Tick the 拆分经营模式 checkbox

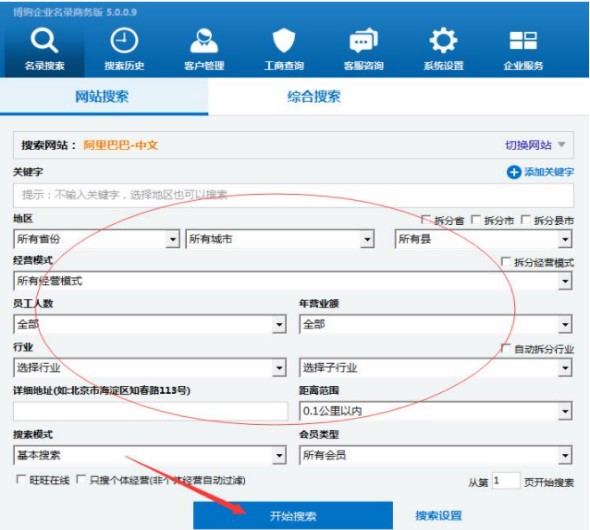pos(506,261)
